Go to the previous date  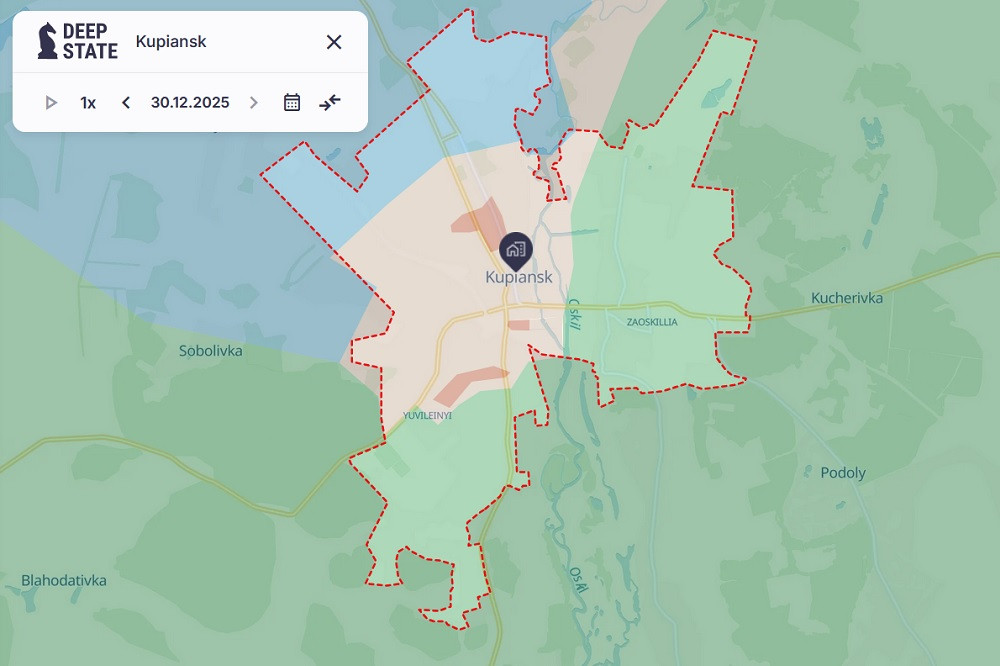pyautogui.click(x=126, y=102)
